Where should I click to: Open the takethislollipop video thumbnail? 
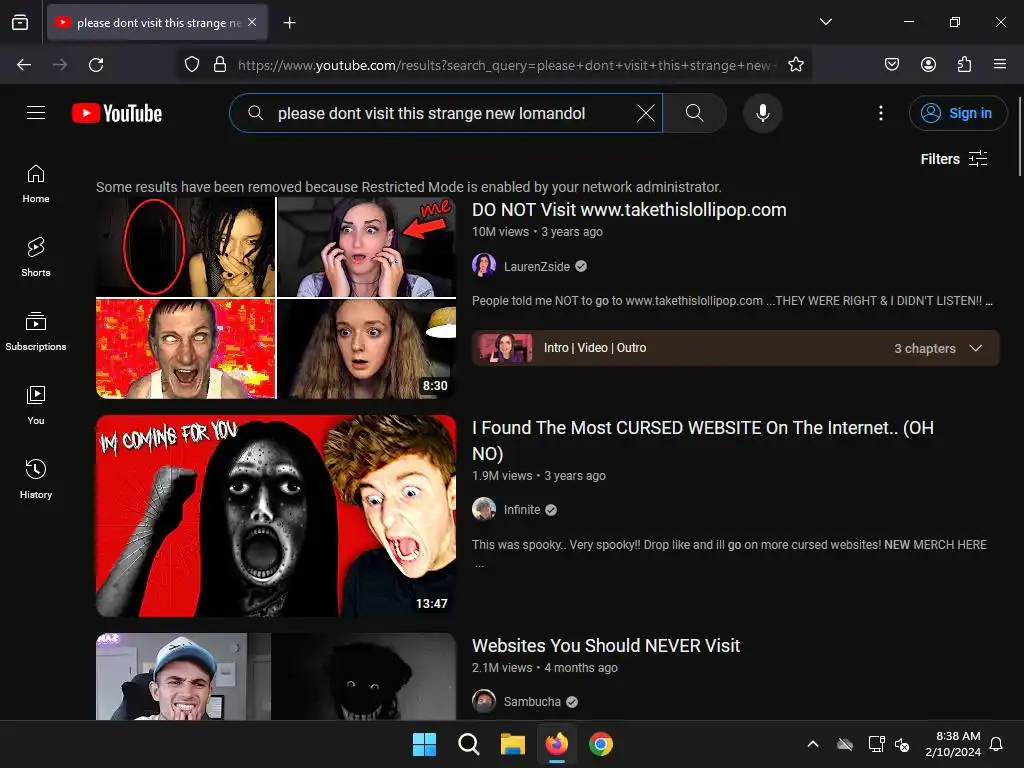[x=276, y=298]
